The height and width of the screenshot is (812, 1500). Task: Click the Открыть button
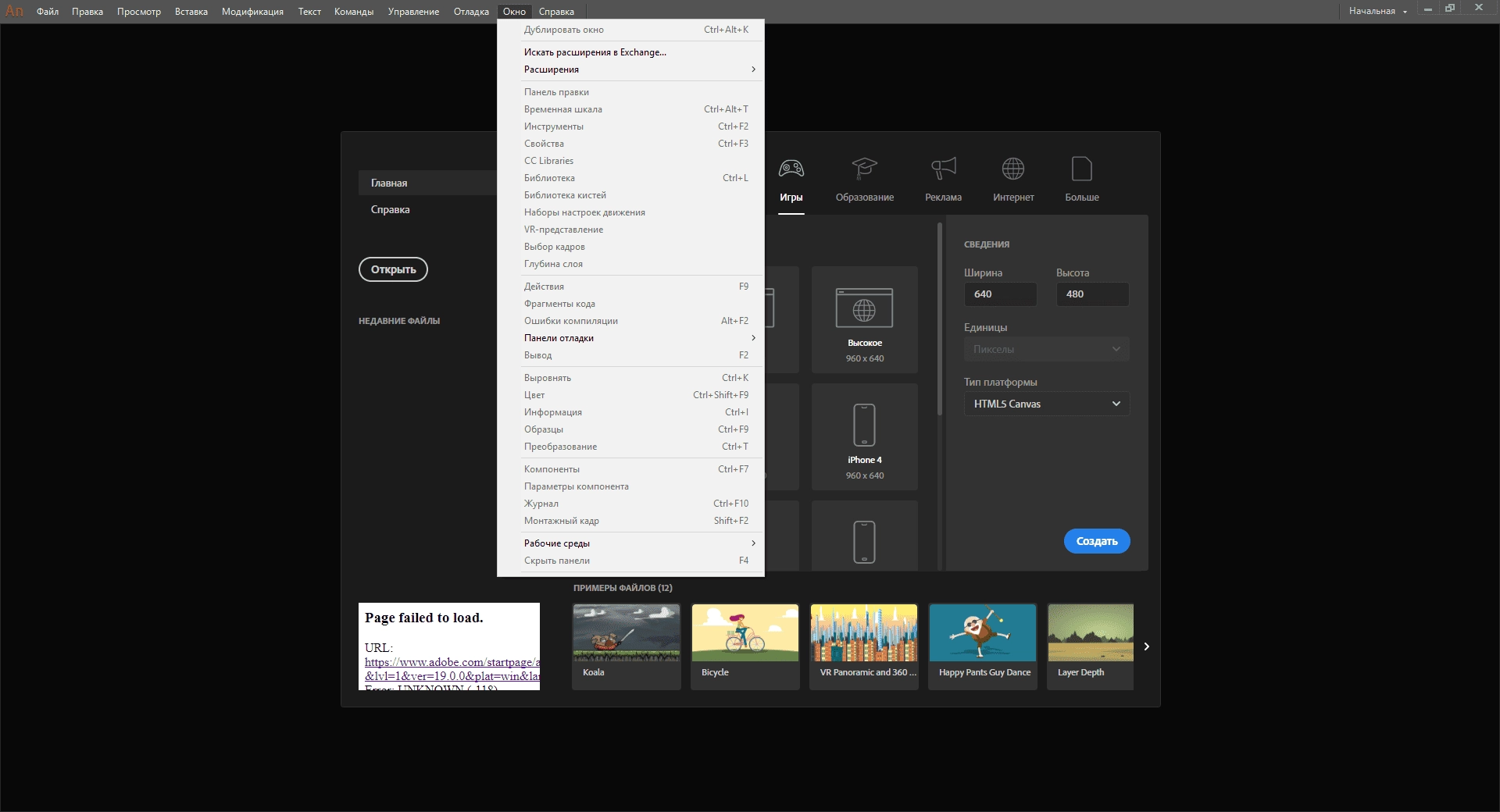393,269
